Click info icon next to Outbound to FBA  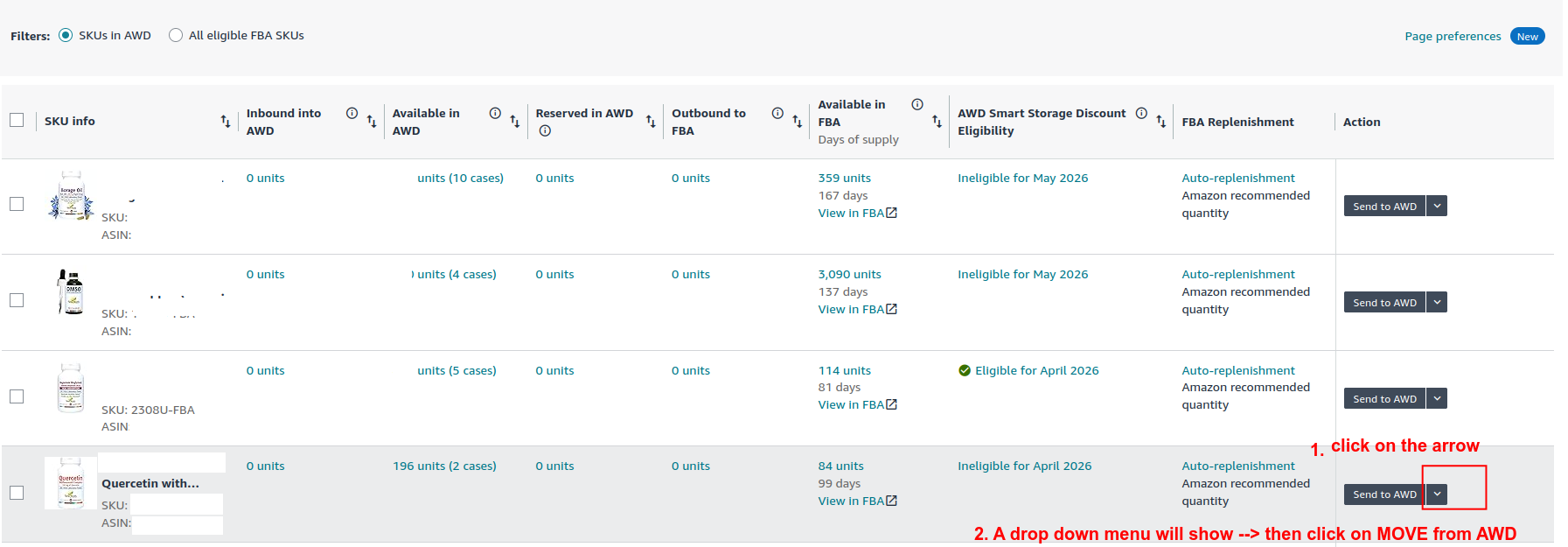pos(777,114)
